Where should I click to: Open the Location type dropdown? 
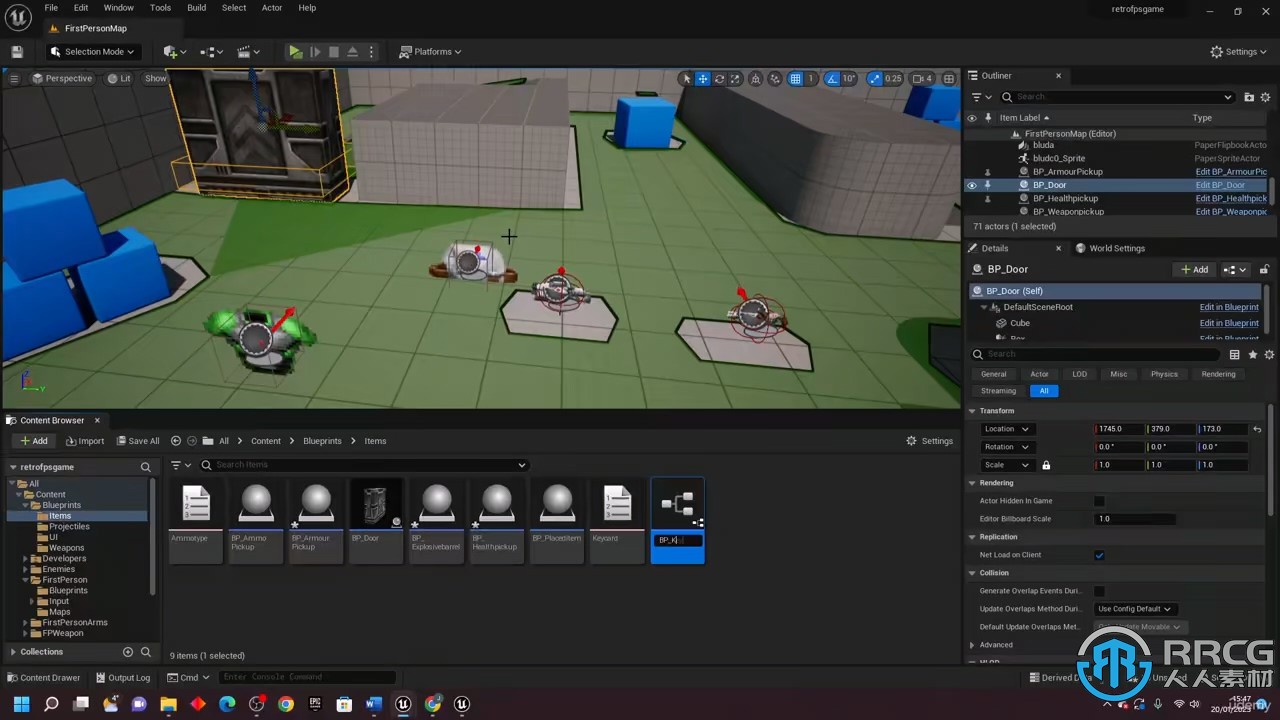pos(1006,429)
